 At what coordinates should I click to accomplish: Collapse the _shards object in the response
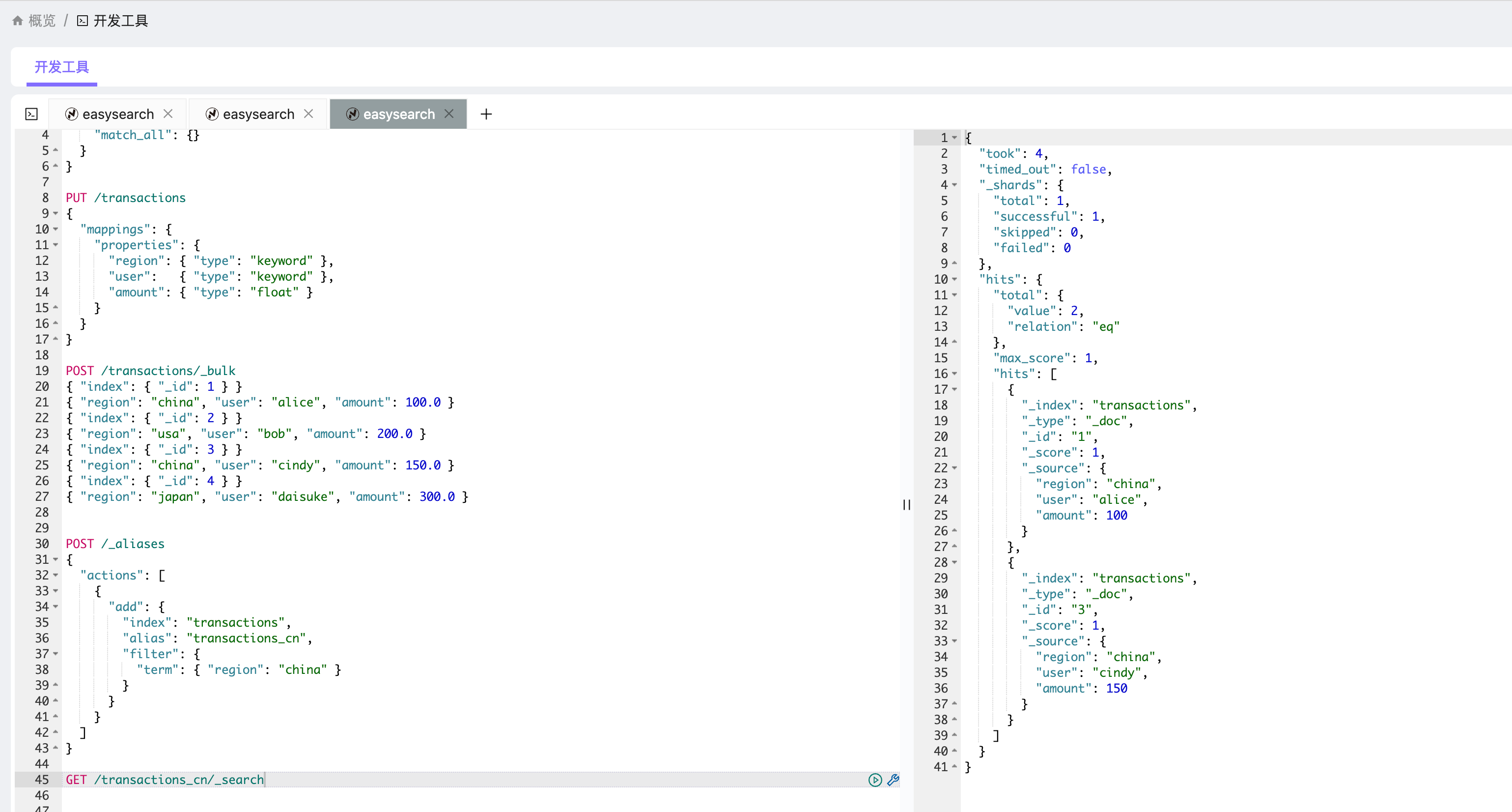pyautogui.click(x=954, y=185)
